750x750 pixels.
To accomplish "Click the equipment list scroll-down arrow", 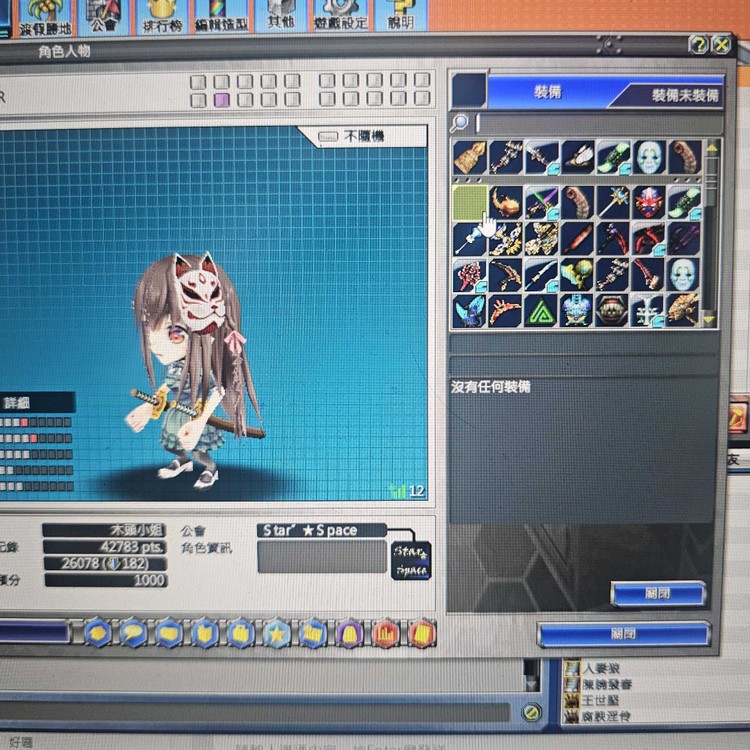I will [709, 319].
